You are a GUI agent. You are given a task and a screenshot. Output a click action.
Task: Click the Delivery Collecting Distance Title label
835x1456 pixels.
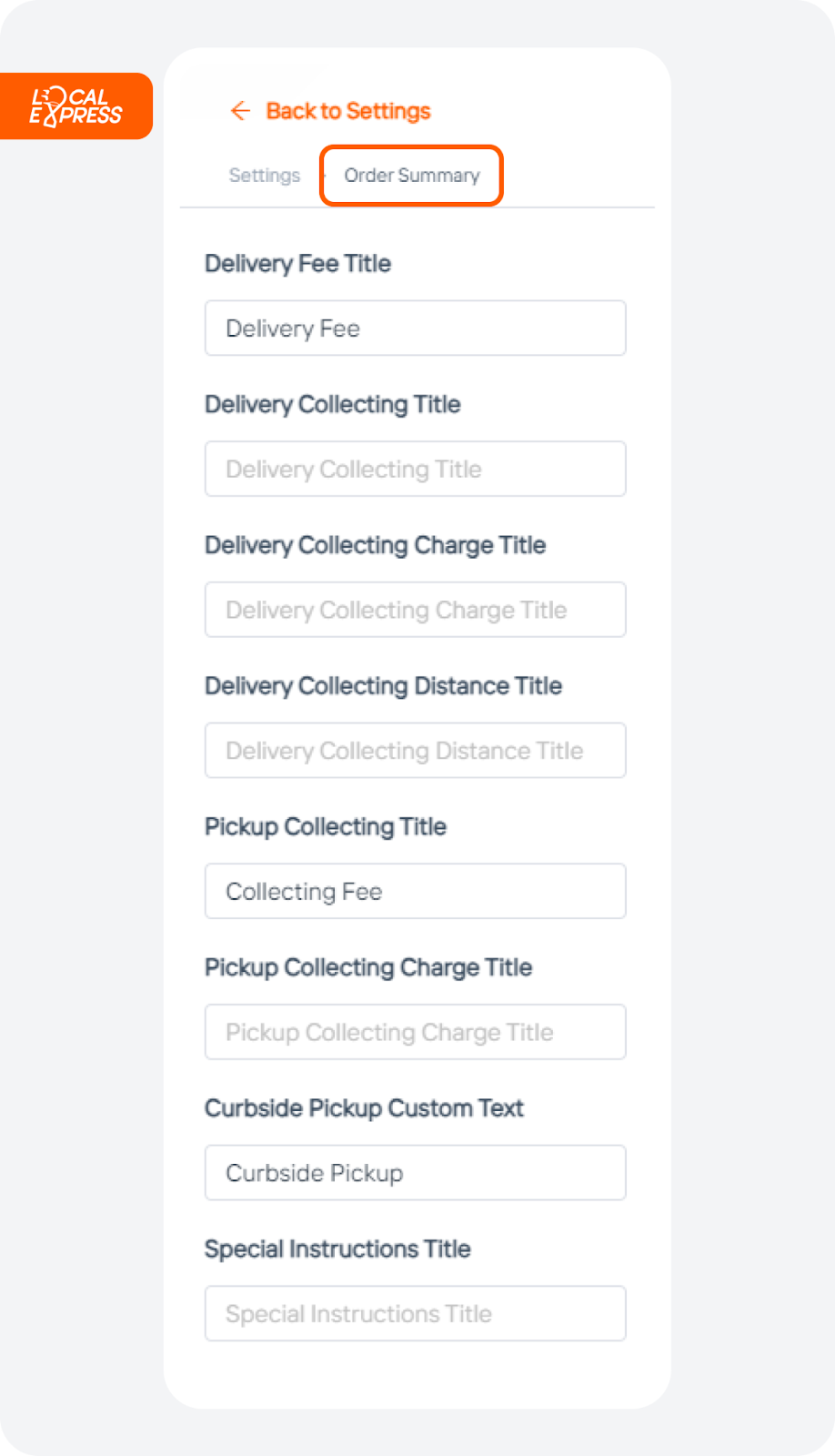384,686
